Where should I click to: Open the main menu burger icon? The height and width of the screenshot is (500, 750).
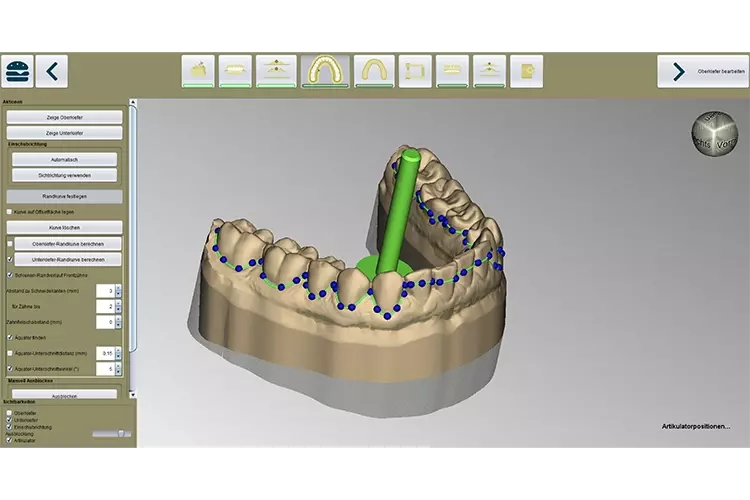[17, 71]
